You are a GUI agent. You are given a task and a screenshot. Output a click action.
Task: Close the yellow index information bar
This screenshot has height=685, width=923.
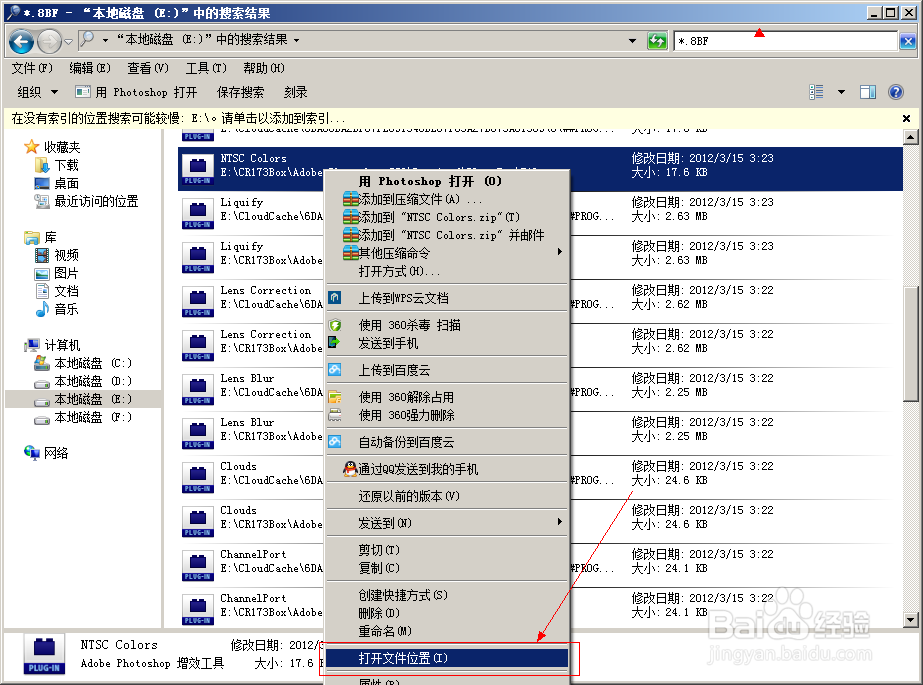click(907, 118)
